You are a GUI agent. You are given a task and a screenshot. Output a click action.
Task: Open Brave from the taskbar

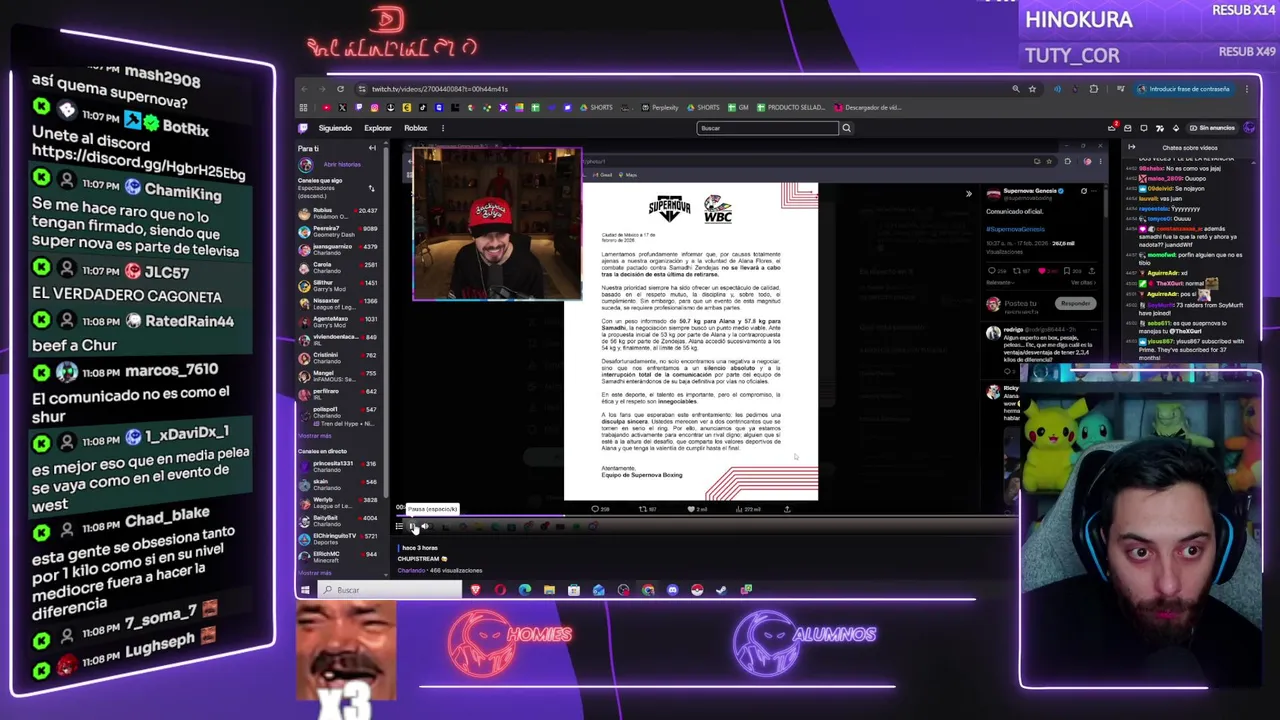coord(475,590)
